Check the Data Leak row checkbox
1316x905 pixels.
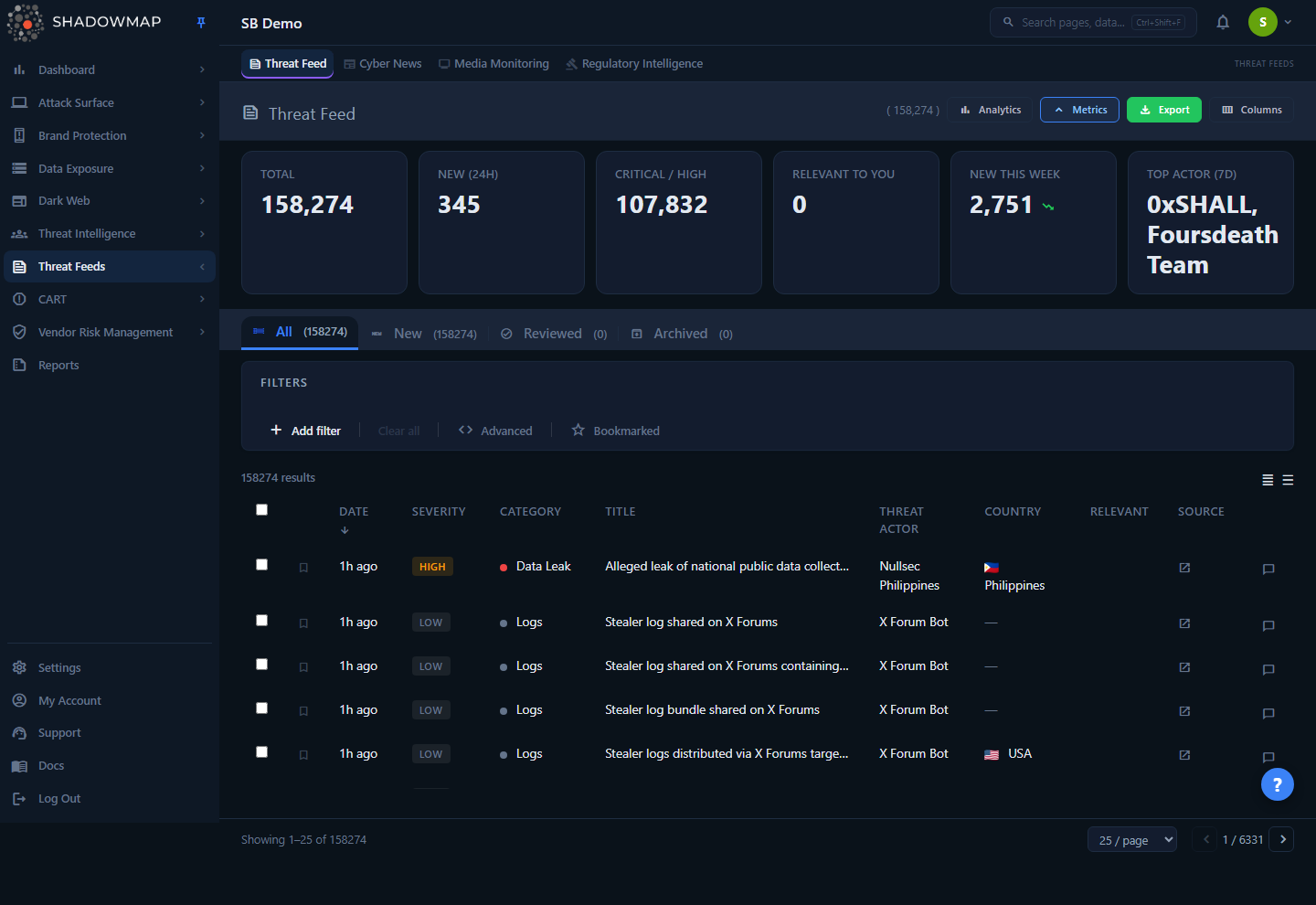click(x=262, y=565)
